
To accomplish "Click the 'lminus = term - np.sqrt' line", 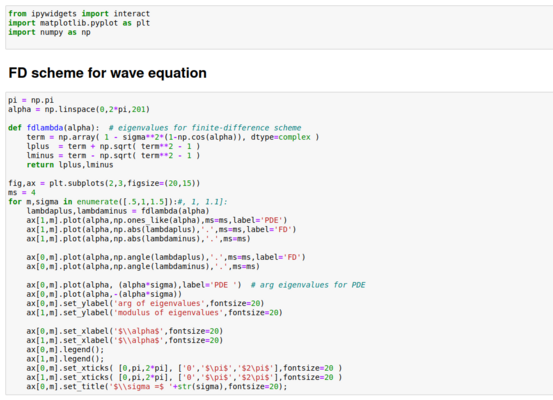I will click(113, 156).
